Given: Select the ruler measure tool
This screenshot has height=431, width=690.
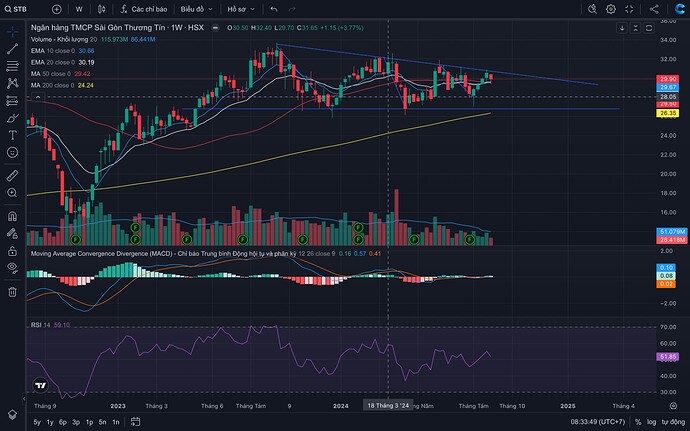Looking at the screenshot, I should [12, 176].
